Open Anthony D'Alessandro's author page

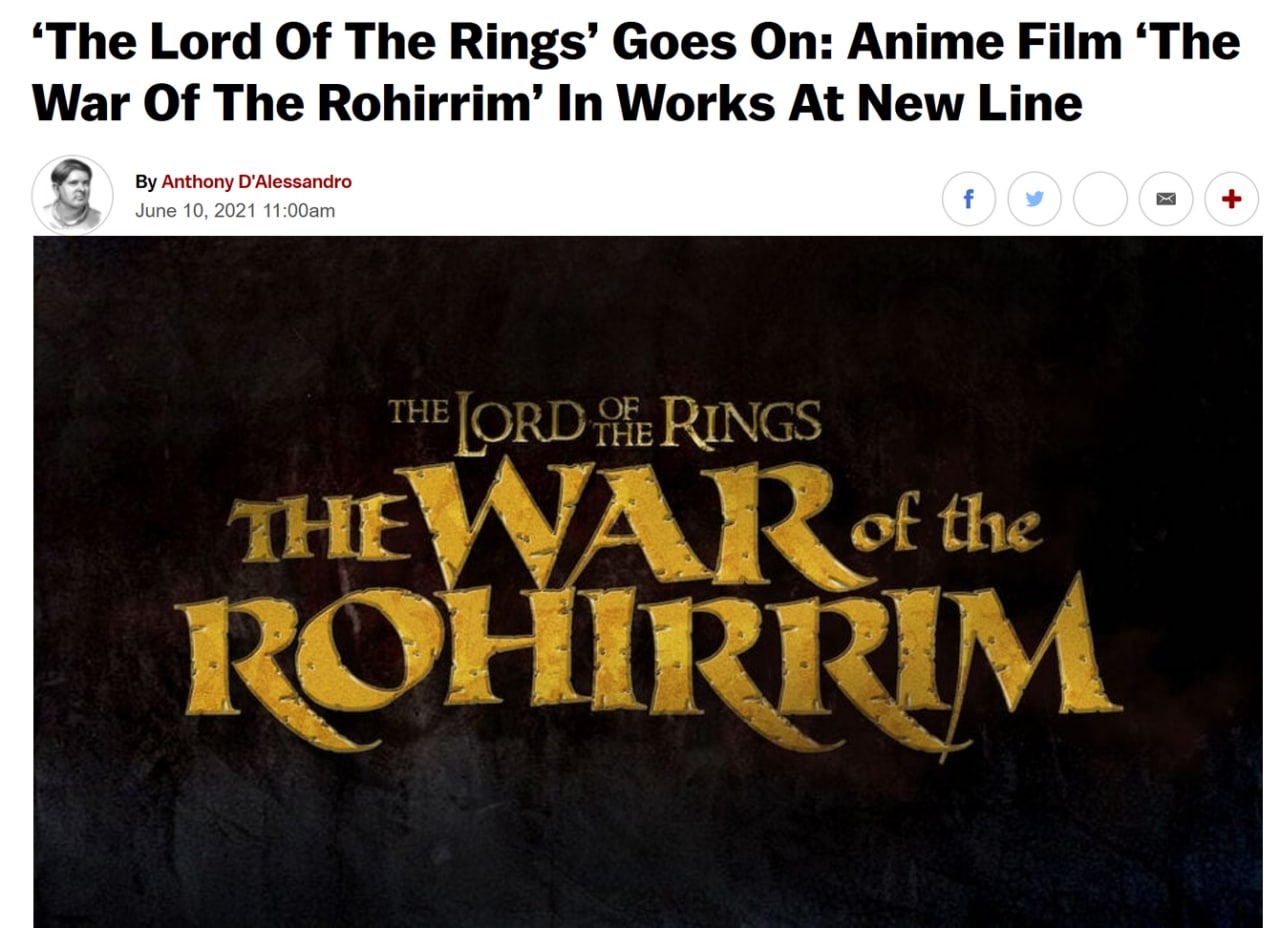point(256,182)
